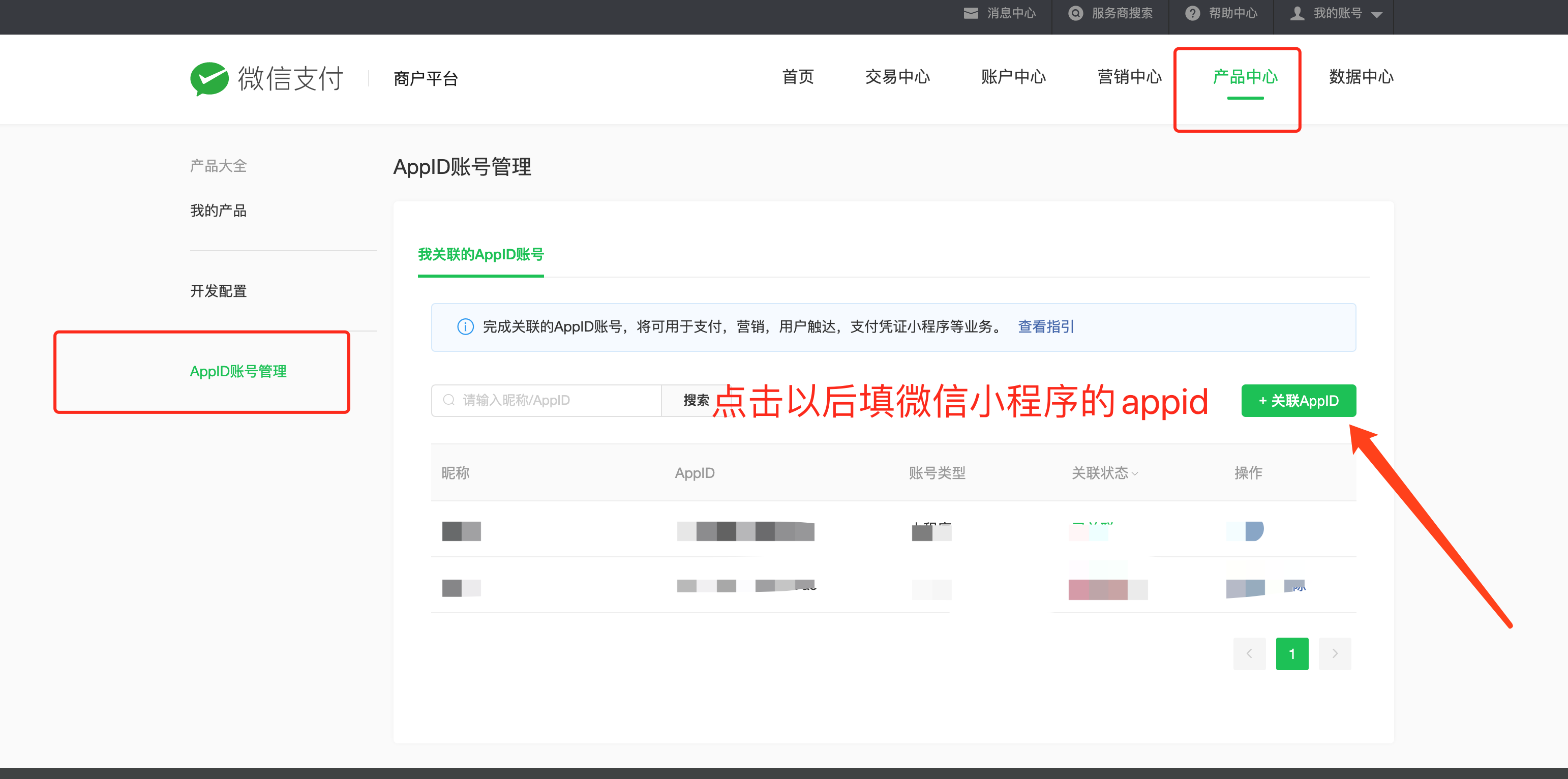Click the 商户平台 label
The height and width of the screenshot is (779, 1568).
(426, 78)
